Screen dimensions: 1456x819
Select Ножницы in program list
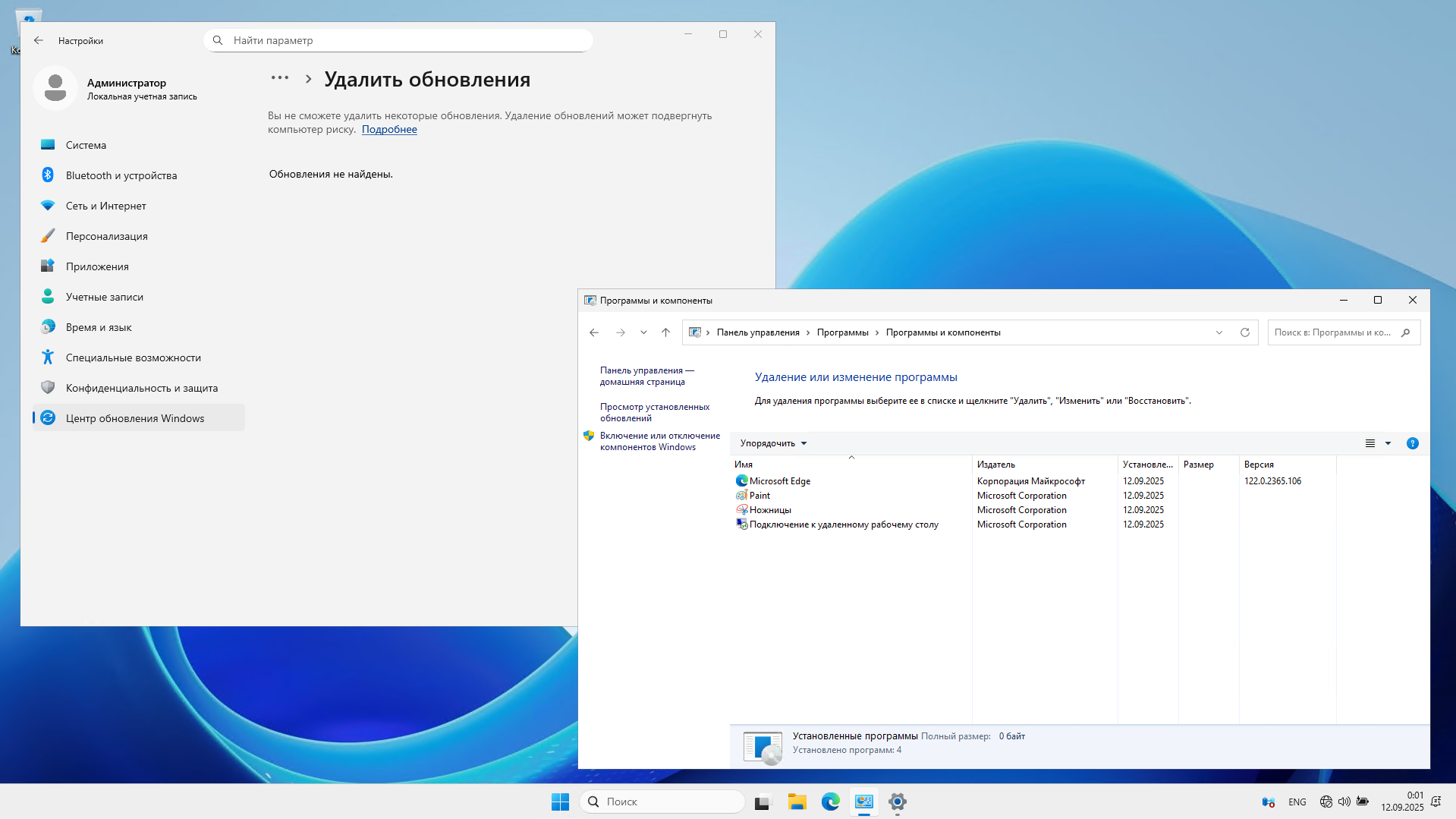pos(770,510)
